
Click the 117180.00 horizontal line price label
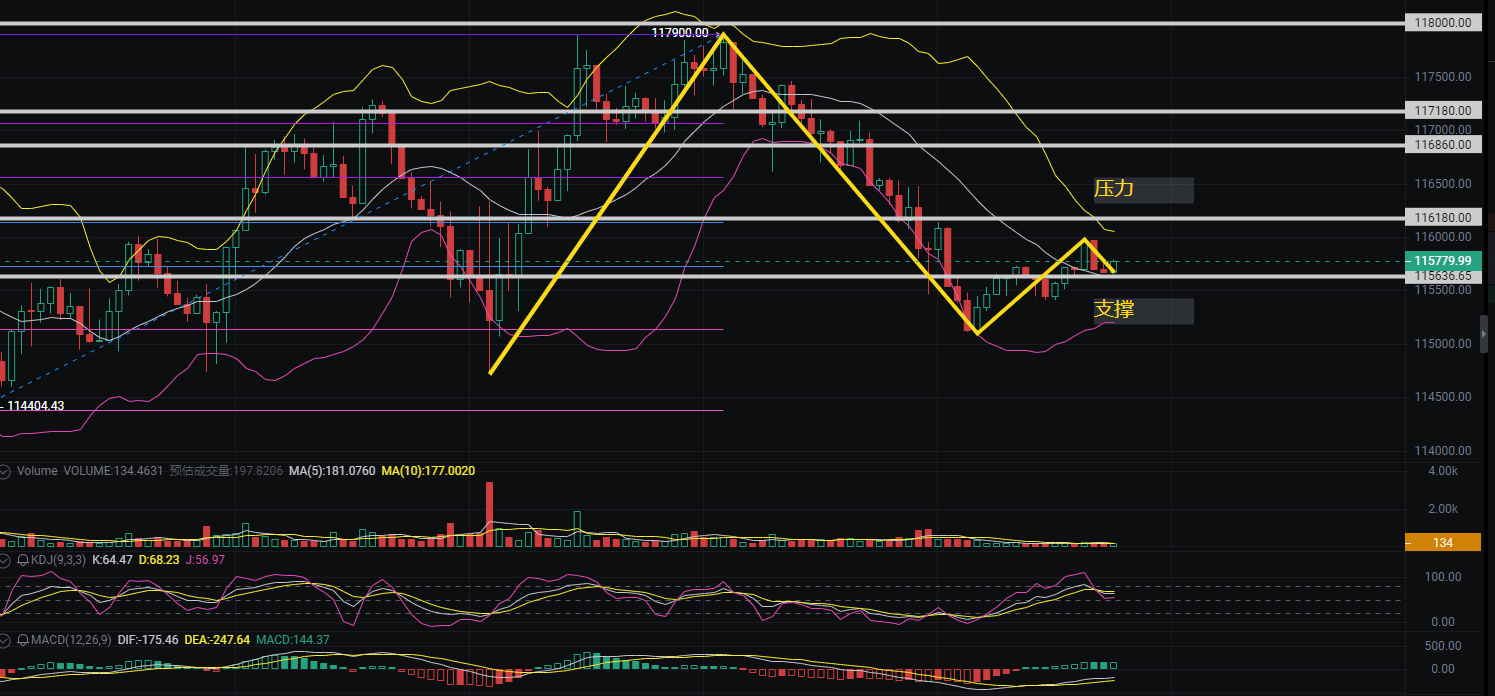pyautogui.click(x=1442, y=111)
